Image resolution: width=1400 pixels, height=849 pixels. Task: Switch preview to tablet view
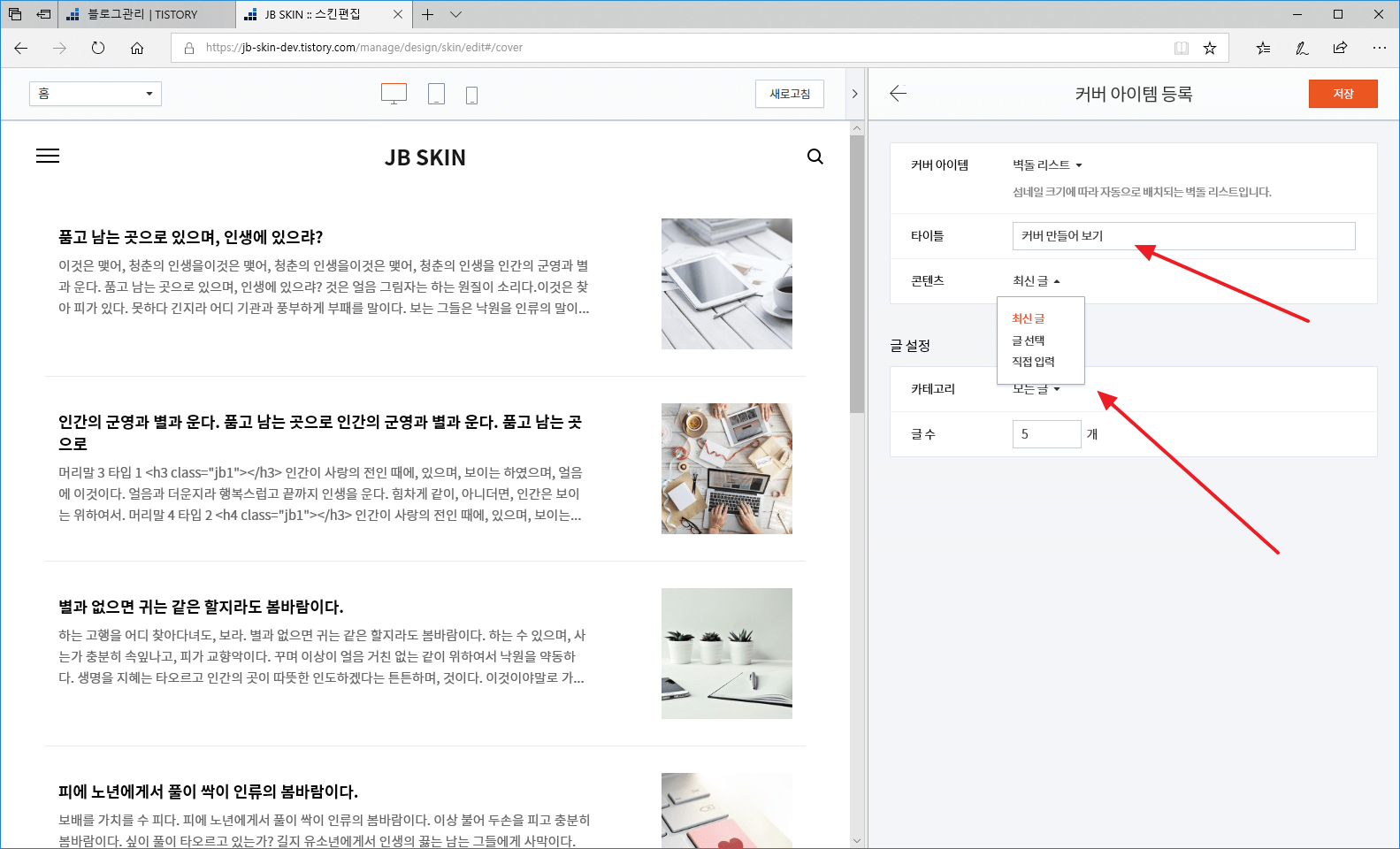pyautogui.click(x=436, y=94)
